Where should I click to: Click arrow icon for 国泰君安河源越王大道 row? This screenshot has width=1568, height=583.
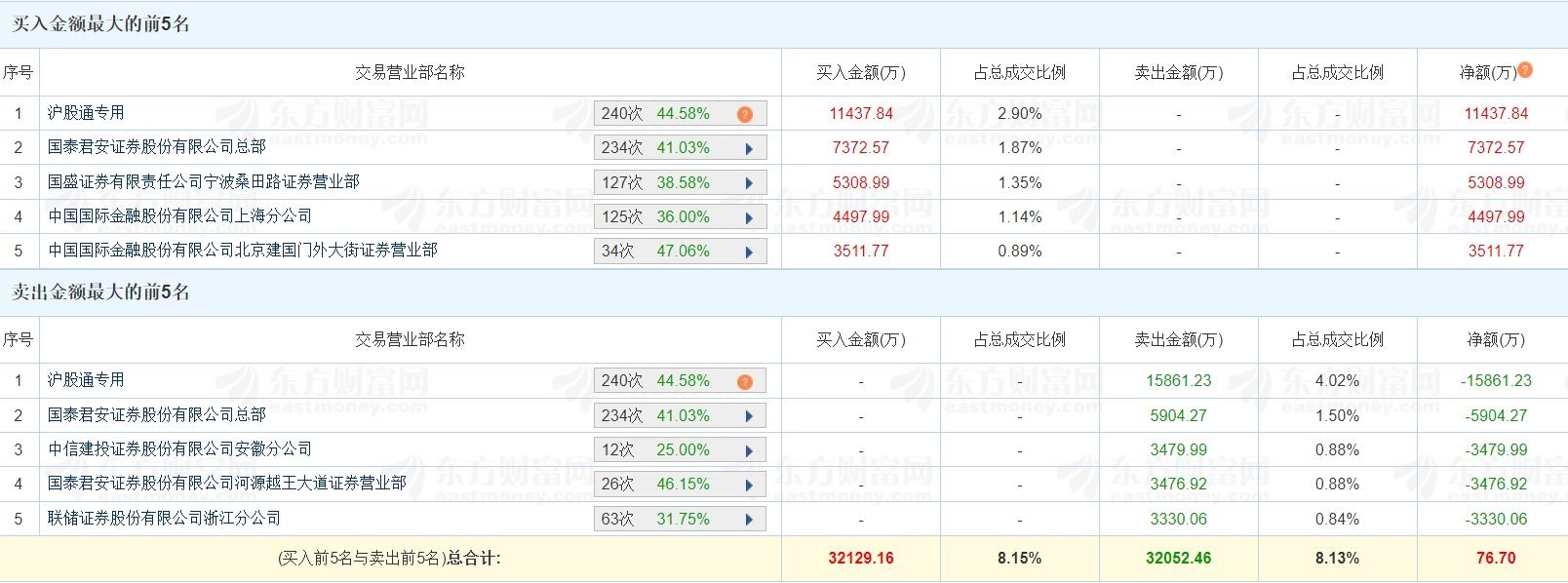[749, 485]
